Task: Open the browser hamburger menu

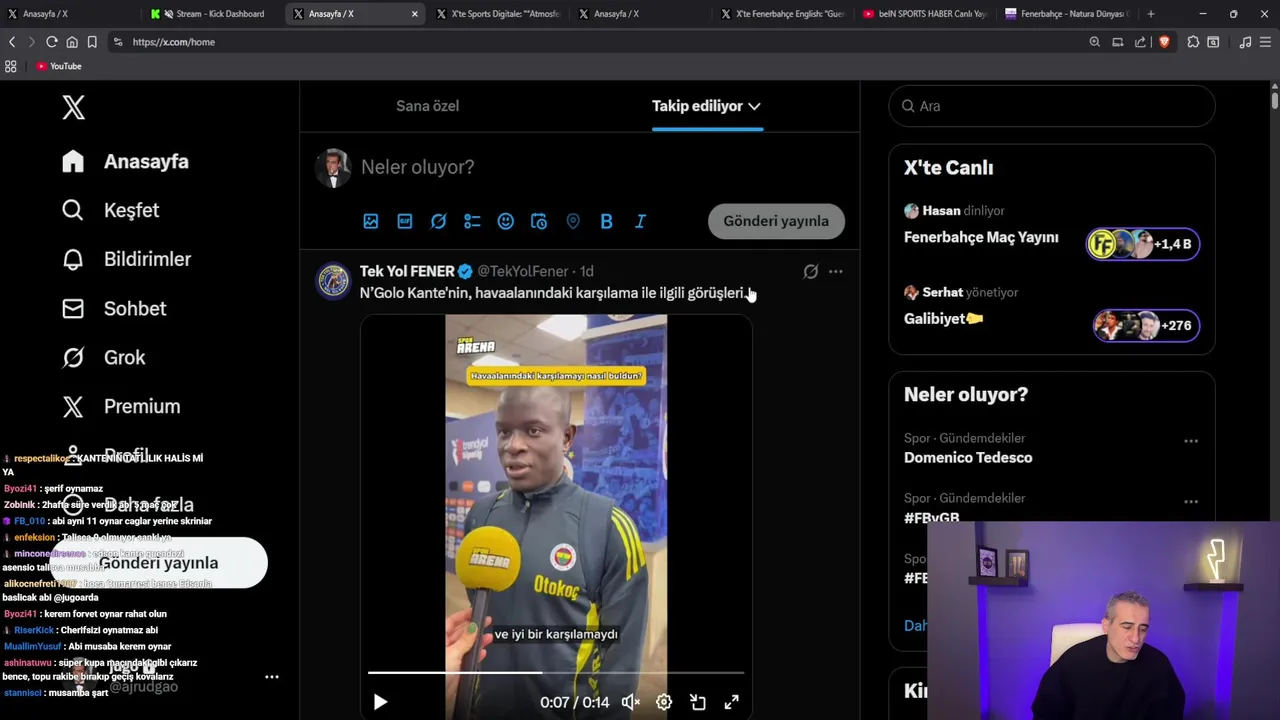Action: [1266, 42]
